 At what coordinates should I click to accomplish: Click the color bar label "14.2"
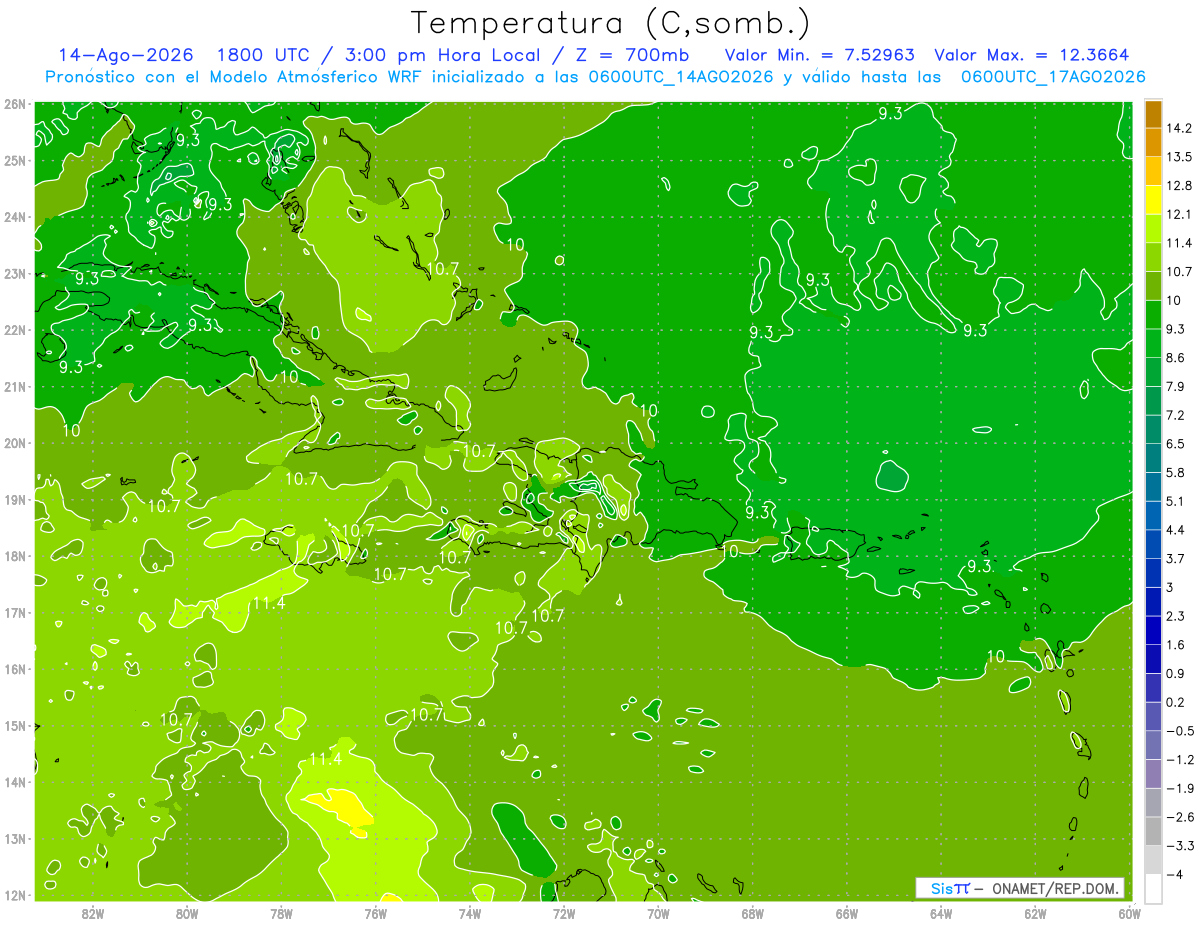[x=1180, y=128]
